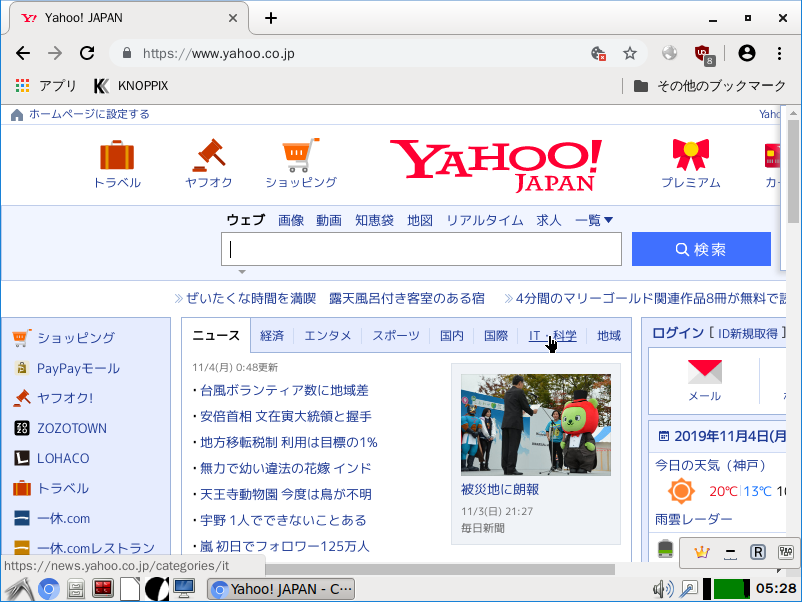802x602 pixels.
Task: Switch to the 国内 news tab
Action: point(452,336)
